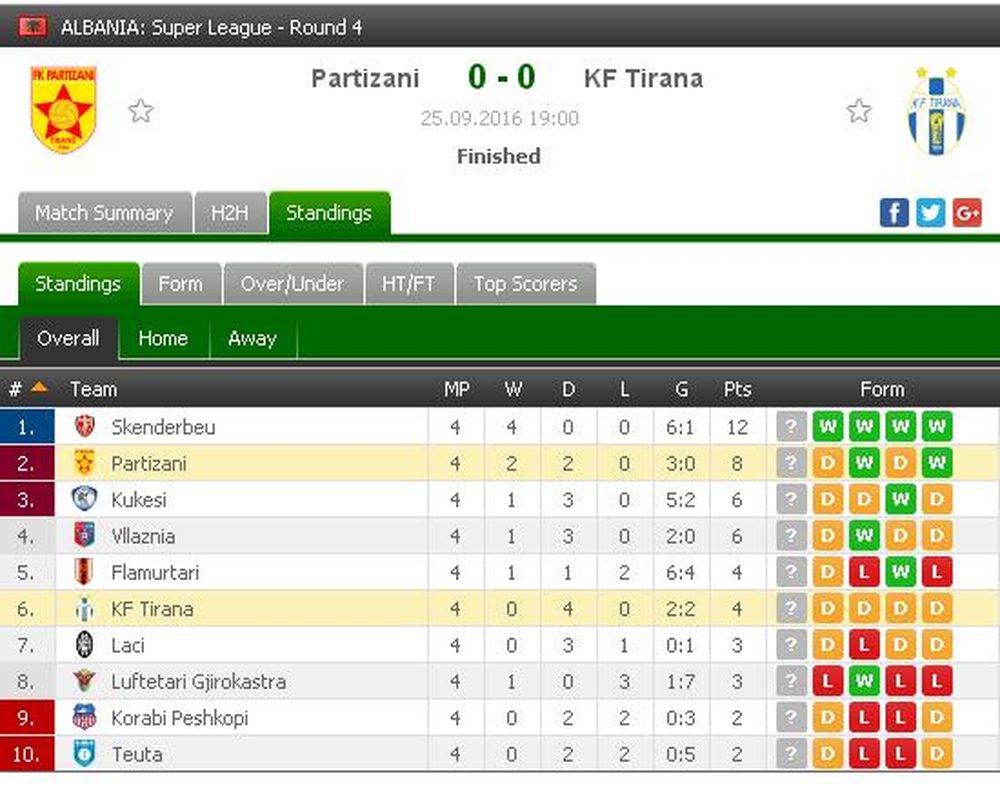1000x787 pixels.
Task: Switch to the Match Summary tab
Action: coord(105,213)
